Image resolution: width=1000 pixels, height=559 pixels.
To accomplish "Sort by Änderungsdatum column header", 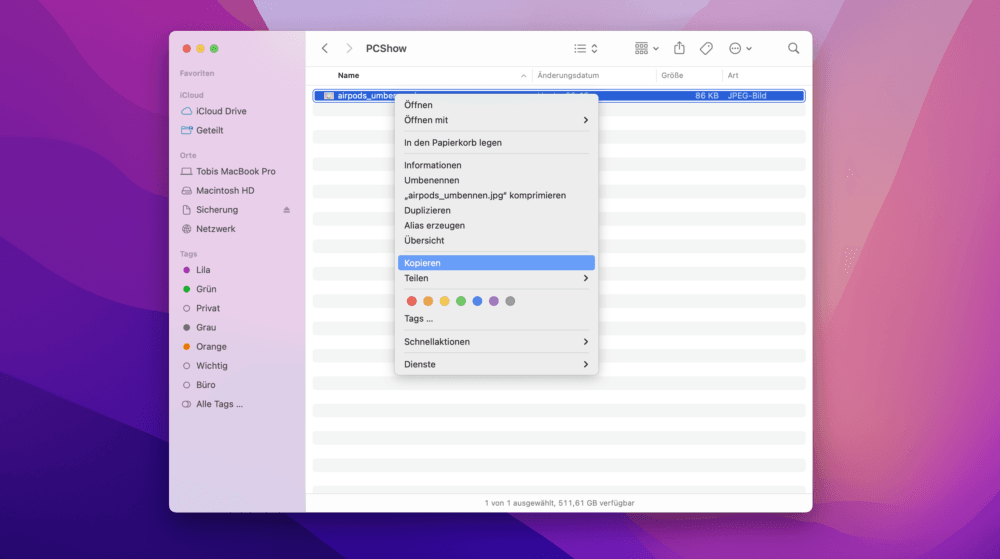I will click(x=568, y=75).
